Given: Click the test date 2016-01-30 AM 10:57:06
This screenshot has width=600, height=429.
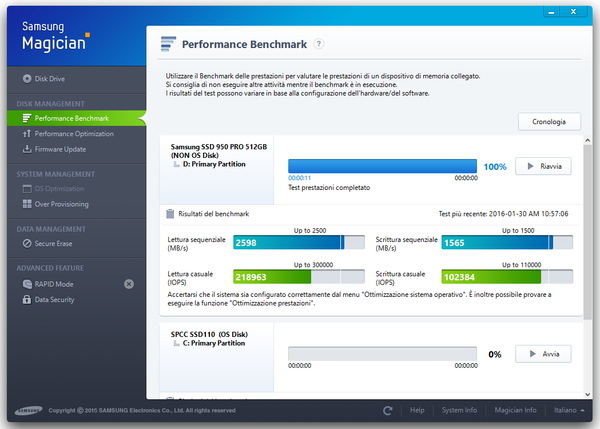Looking at the screenshot, I should click(x=528, y=214).
